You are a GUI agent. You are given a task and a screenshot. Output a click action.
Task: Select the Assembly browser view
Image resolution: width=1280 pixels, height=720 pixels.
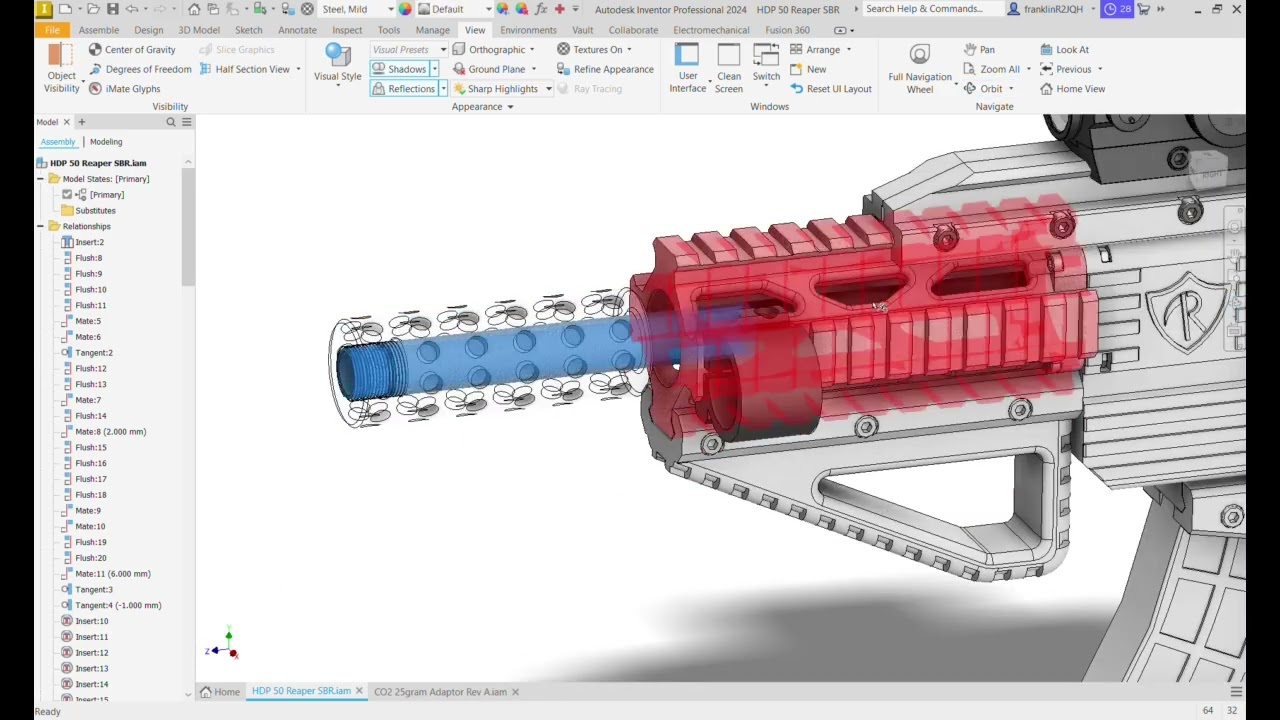[x=58, y=142]
